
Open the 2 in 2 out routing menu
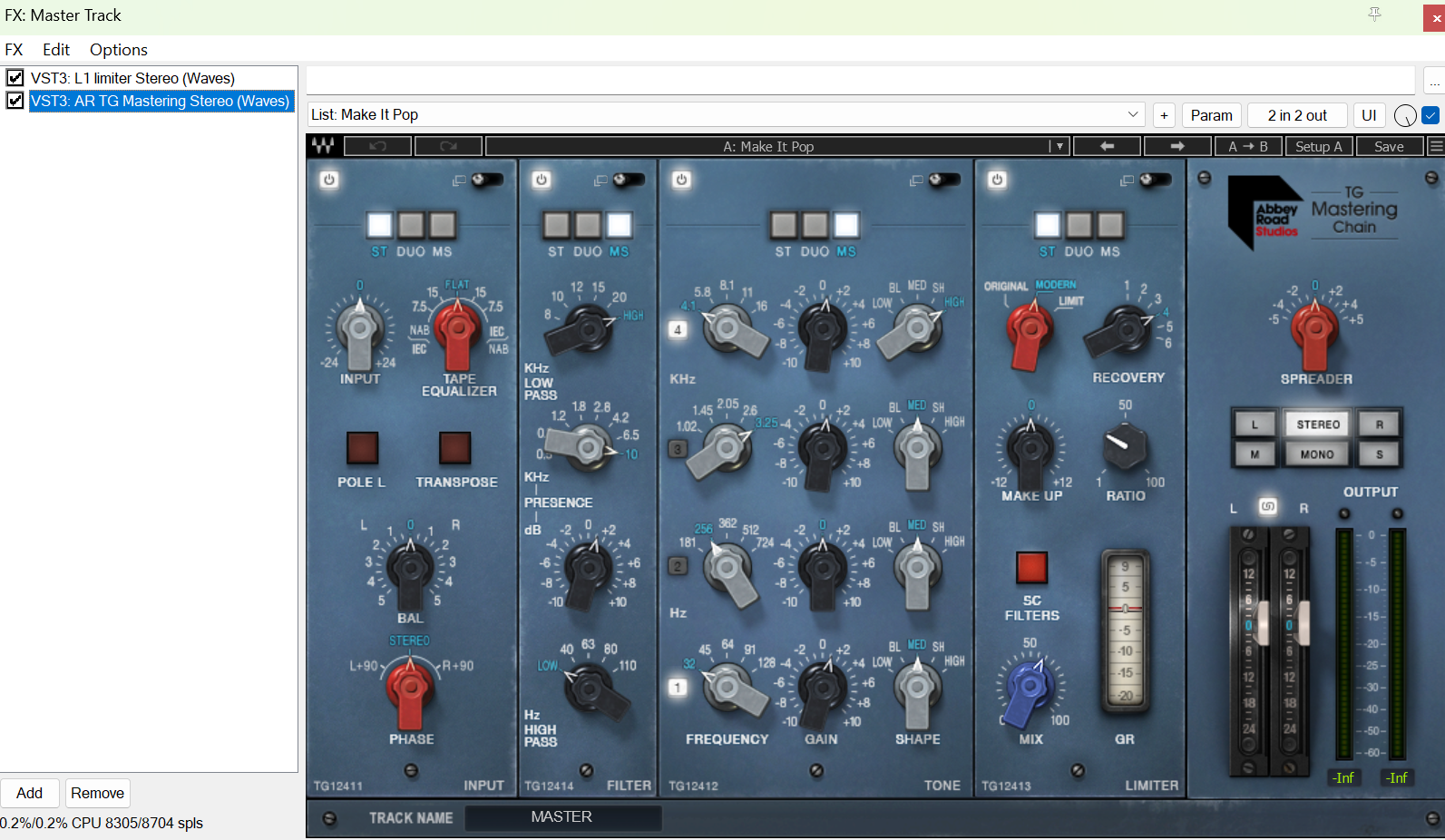(1297, 115)
